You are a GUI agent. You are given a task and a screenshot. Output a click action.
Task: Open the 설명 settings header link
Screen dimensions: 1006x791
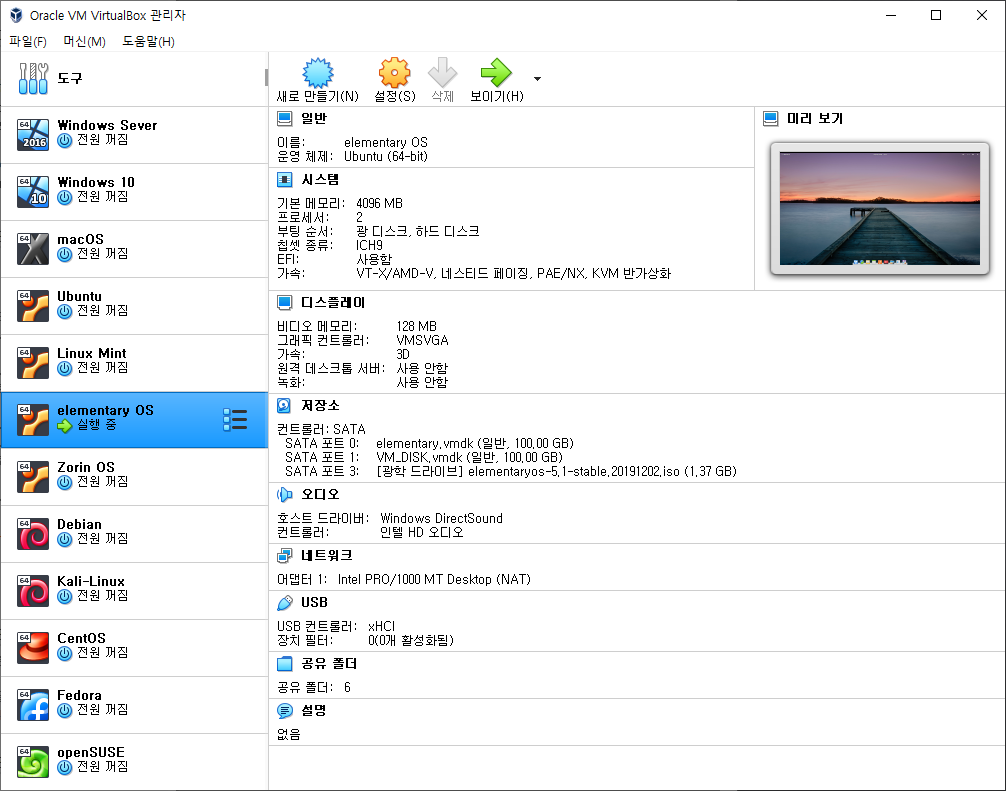point(314,711)
